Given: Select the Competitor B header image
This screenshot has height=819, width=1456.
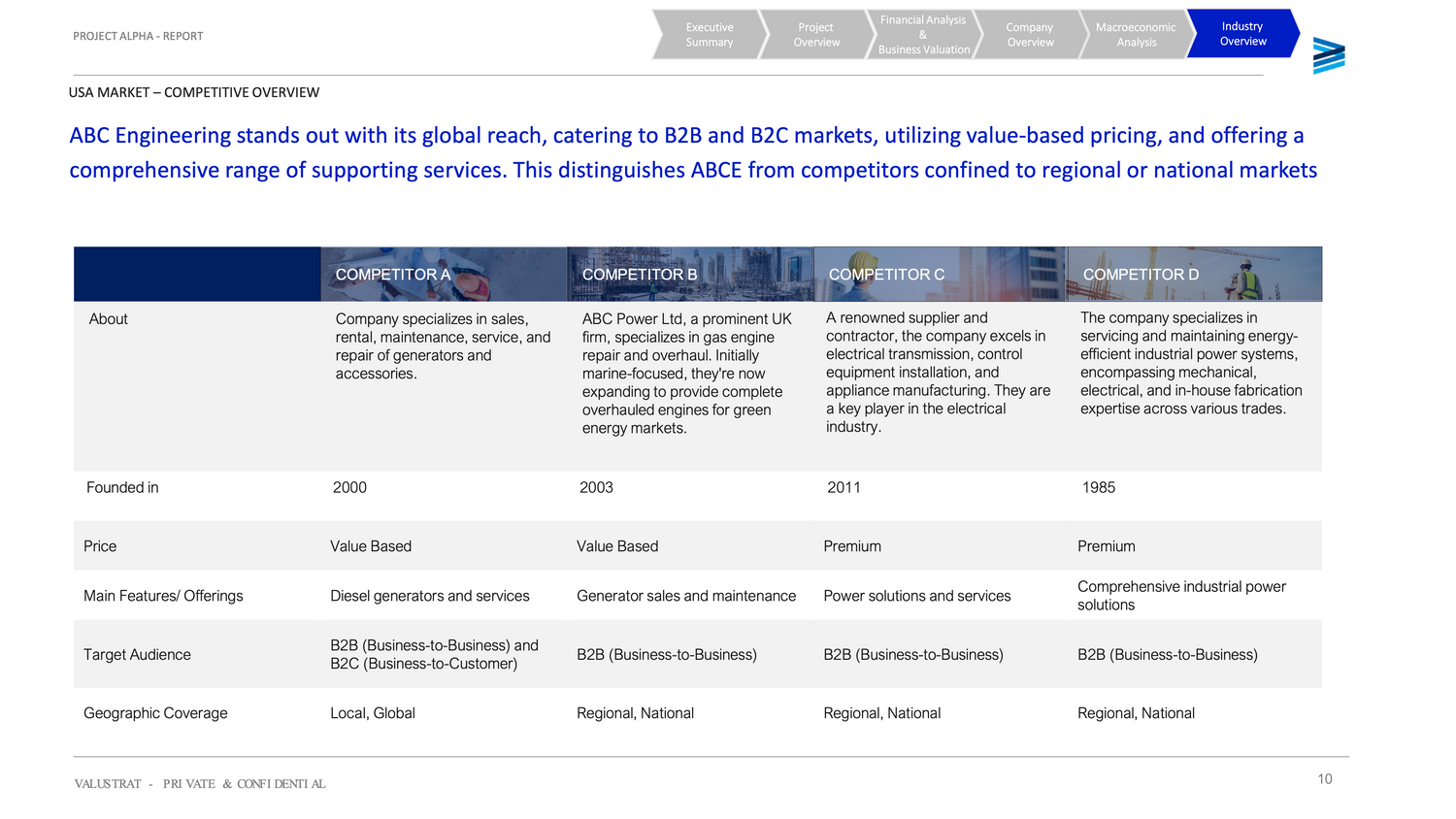Looking at the screenshot, I should point(690,275).
